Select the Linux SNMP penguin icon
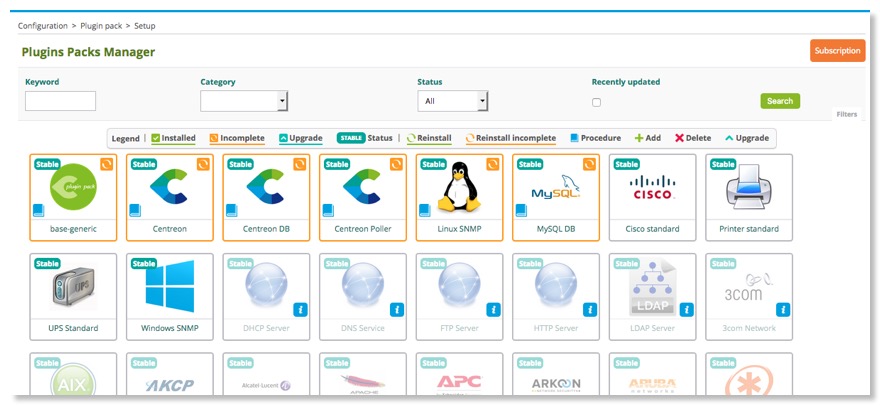This screenshot has height=405, width=880. tap(461, 186)
